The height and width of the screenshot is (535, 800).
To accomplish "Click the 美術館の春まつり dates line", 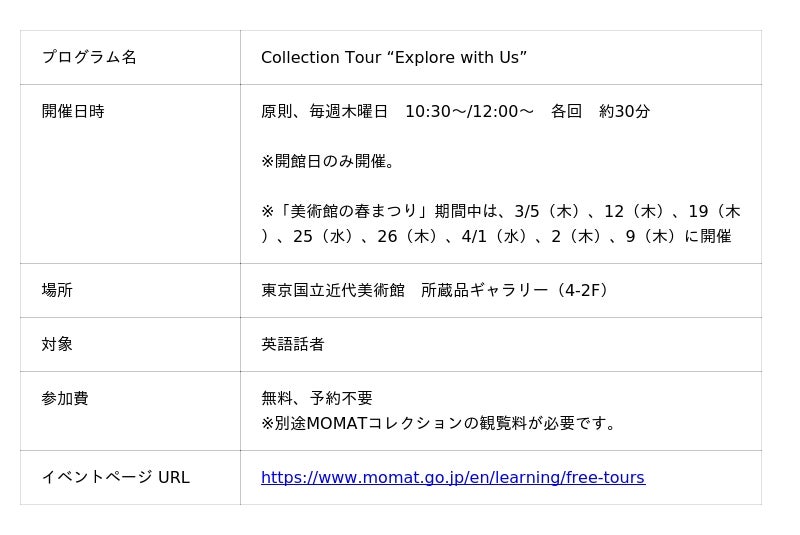I will point(500,212).
